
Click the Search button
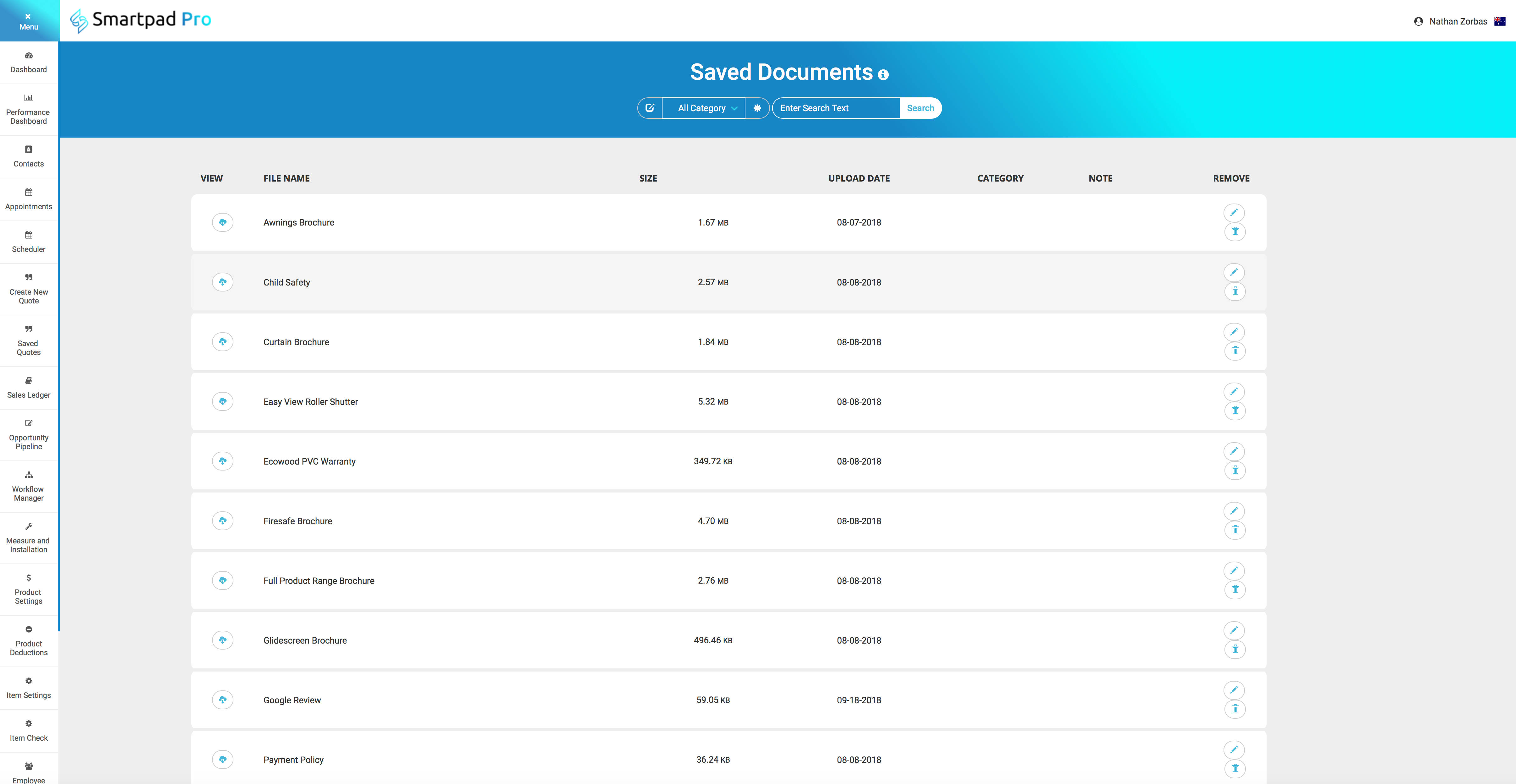click(920, 108)
